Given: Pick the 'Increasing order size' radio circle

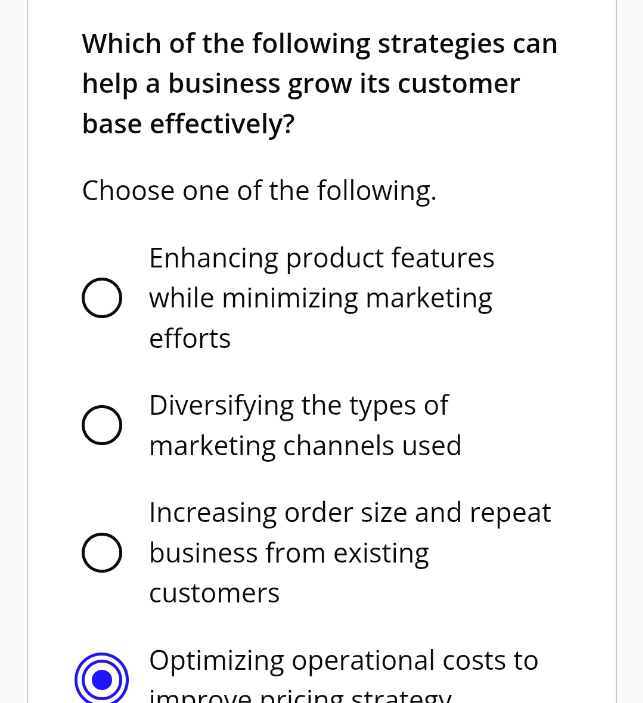Looking at the screenshot, I should pos(102,553).
